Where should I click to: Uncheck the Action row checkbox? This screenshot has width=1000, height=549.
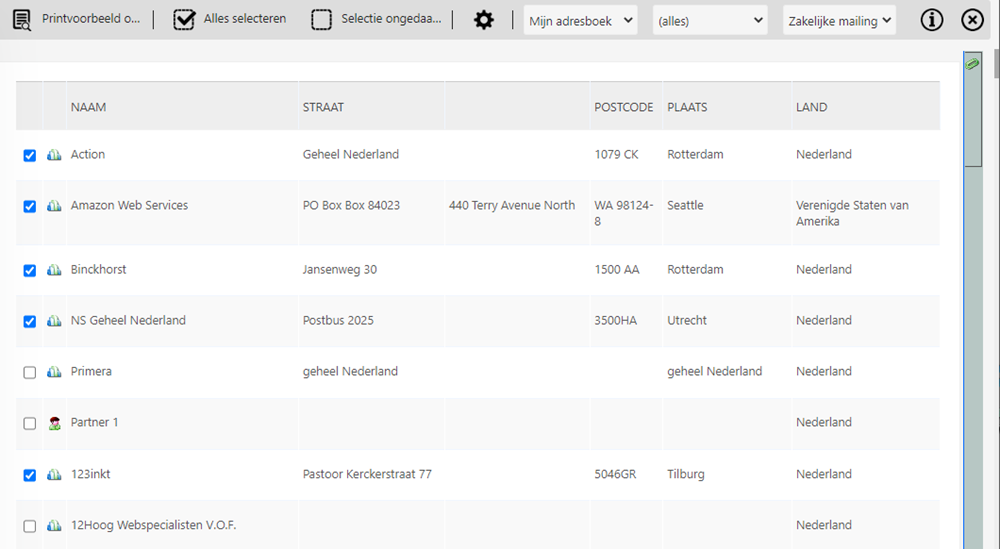(x=29, y=156)
